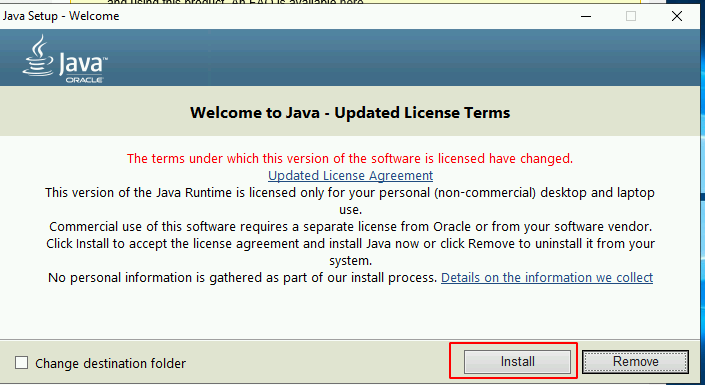
Task: Click the Remove button
Action: pos(635,362)
